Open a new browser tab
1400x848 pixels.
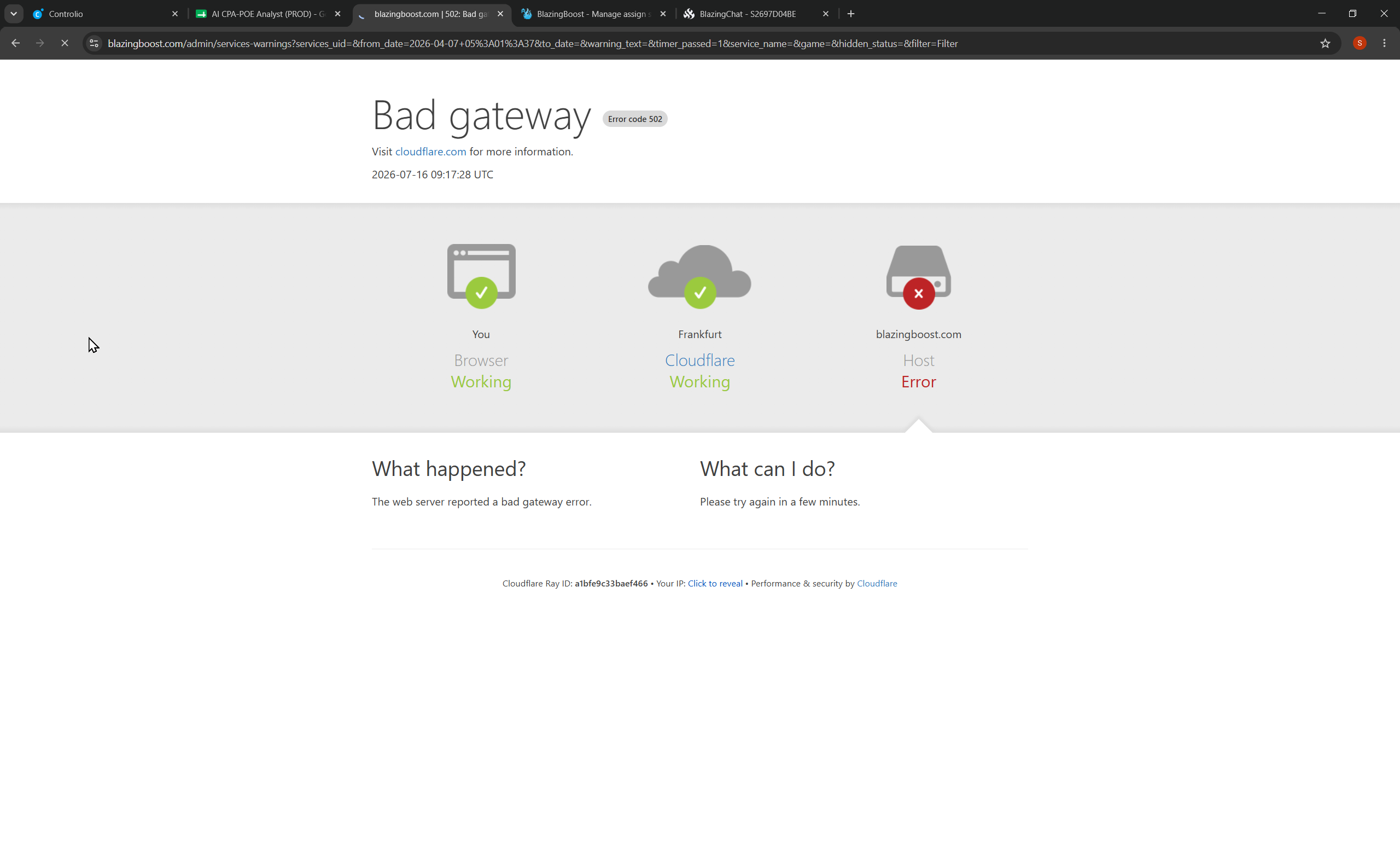click(850, 14)
